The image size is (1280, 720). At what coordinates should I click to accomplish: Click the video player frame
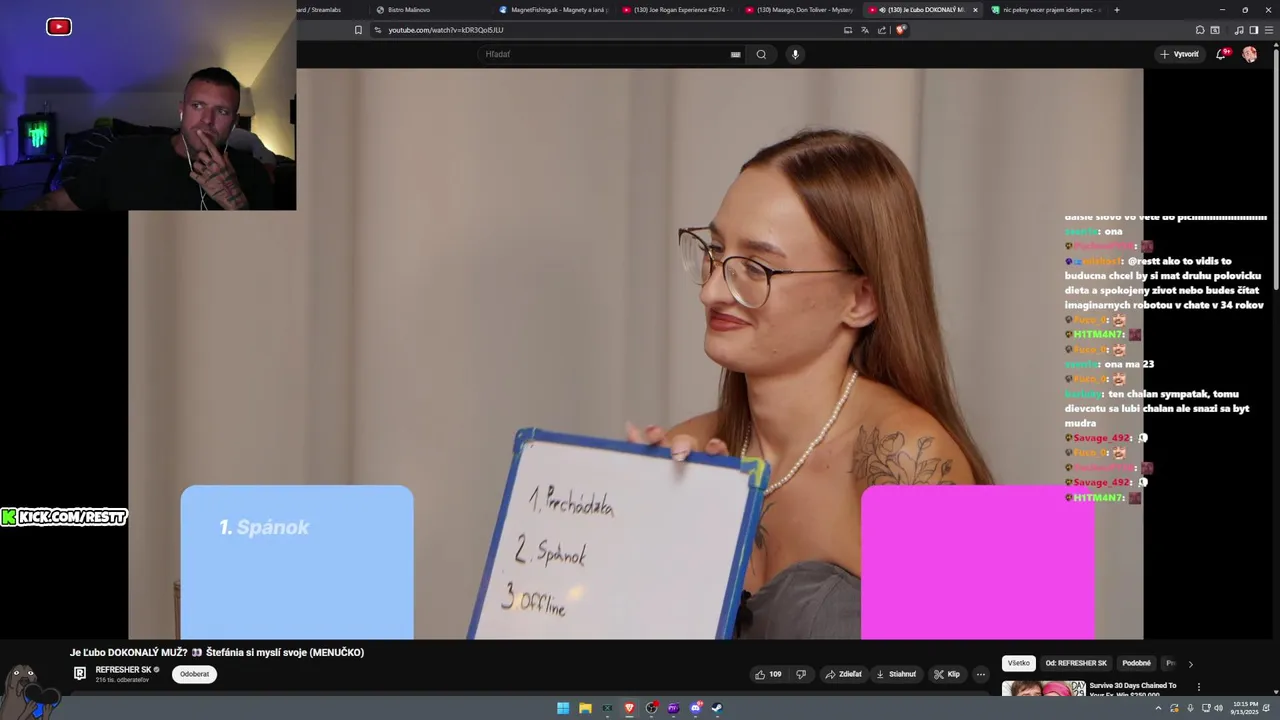[635, 354]
